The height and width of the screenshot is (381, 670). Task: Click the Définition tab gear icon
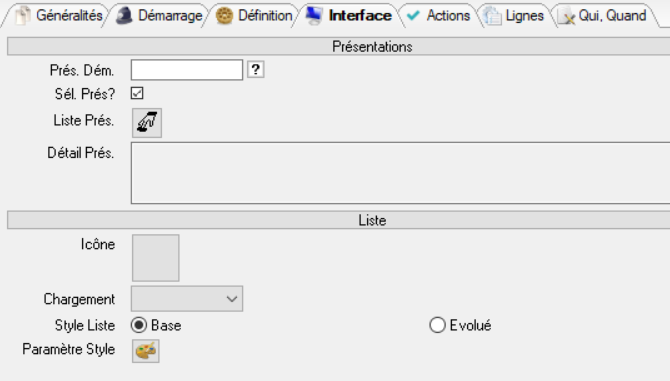click(x=224, y=16)
